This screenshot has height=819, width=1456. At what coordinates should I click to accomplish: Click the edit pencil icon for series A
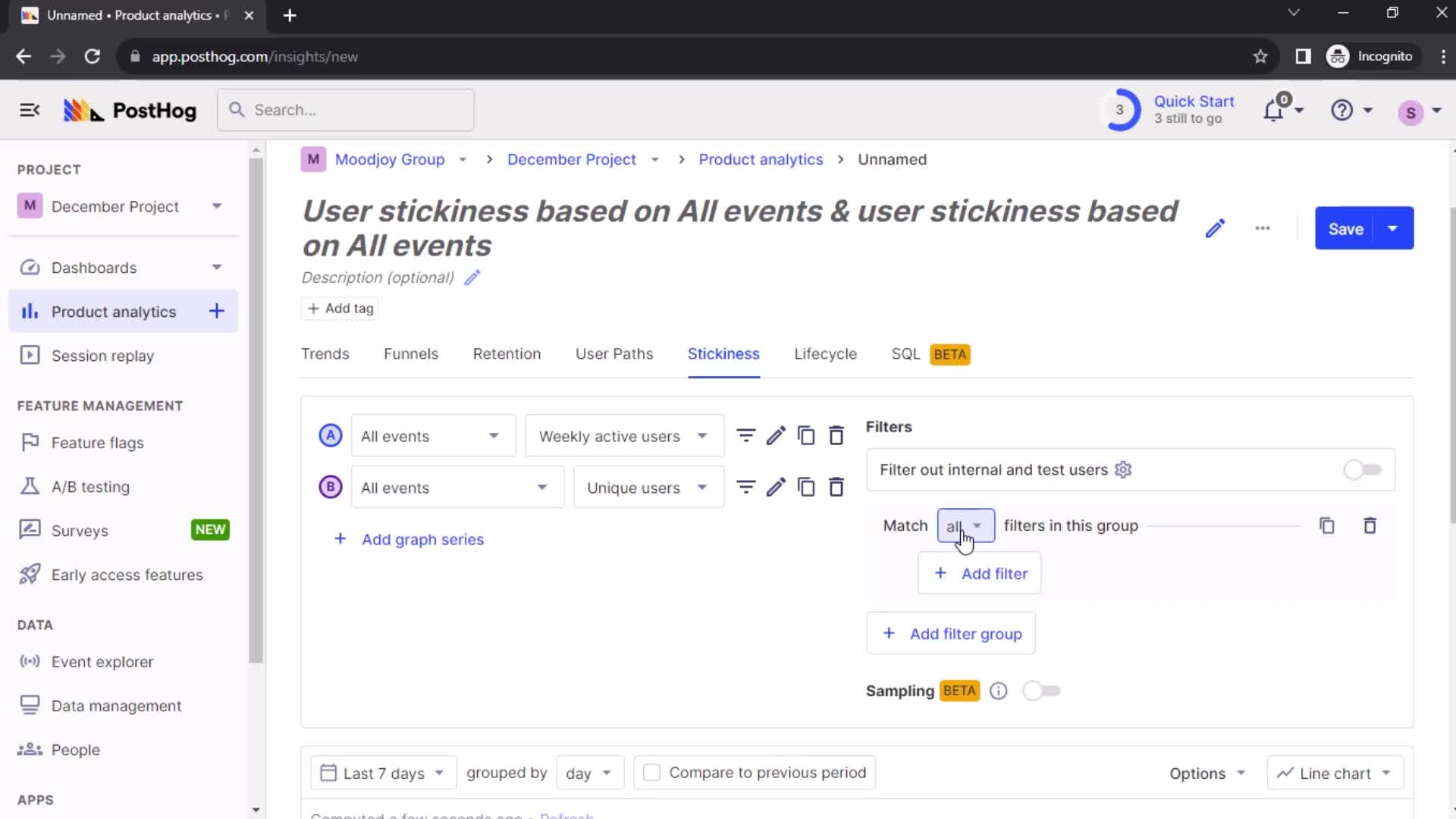pyautogui.click(x=777, y=436)
